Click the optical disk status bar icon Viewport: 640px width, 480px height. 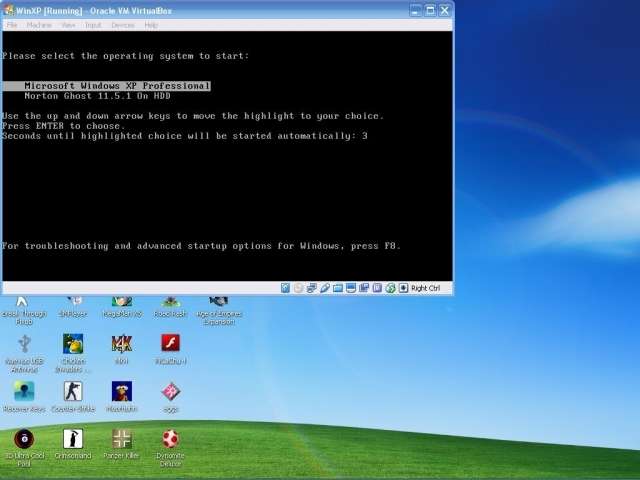click(299, 288)
